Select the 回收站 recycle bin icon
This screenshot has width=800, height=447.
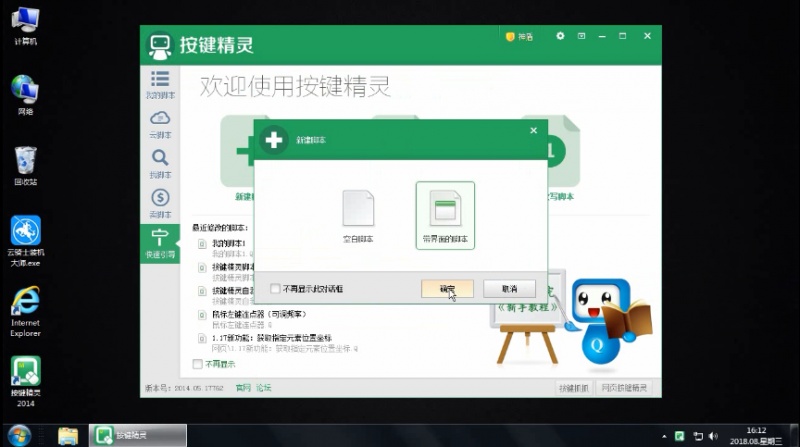(x=25, y=165)
